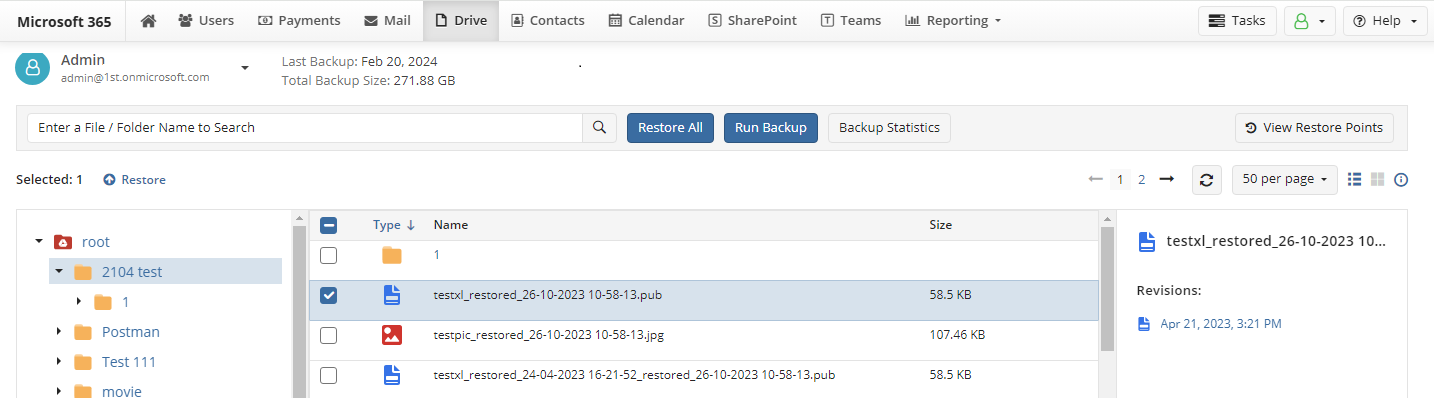Click the search magnifier icon
The image size is (1434, 407).
coord(600,128)
